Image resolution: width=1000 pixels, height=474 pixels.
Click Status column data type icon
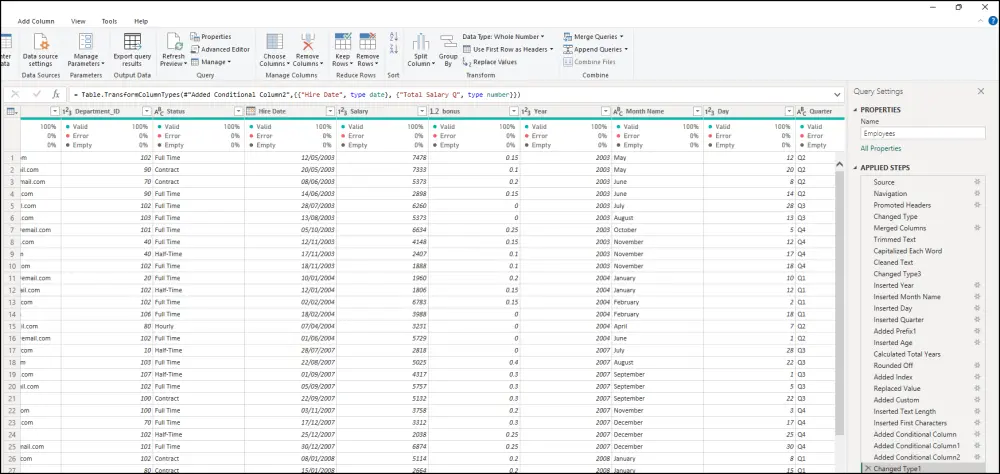click(x=159, y=111)
